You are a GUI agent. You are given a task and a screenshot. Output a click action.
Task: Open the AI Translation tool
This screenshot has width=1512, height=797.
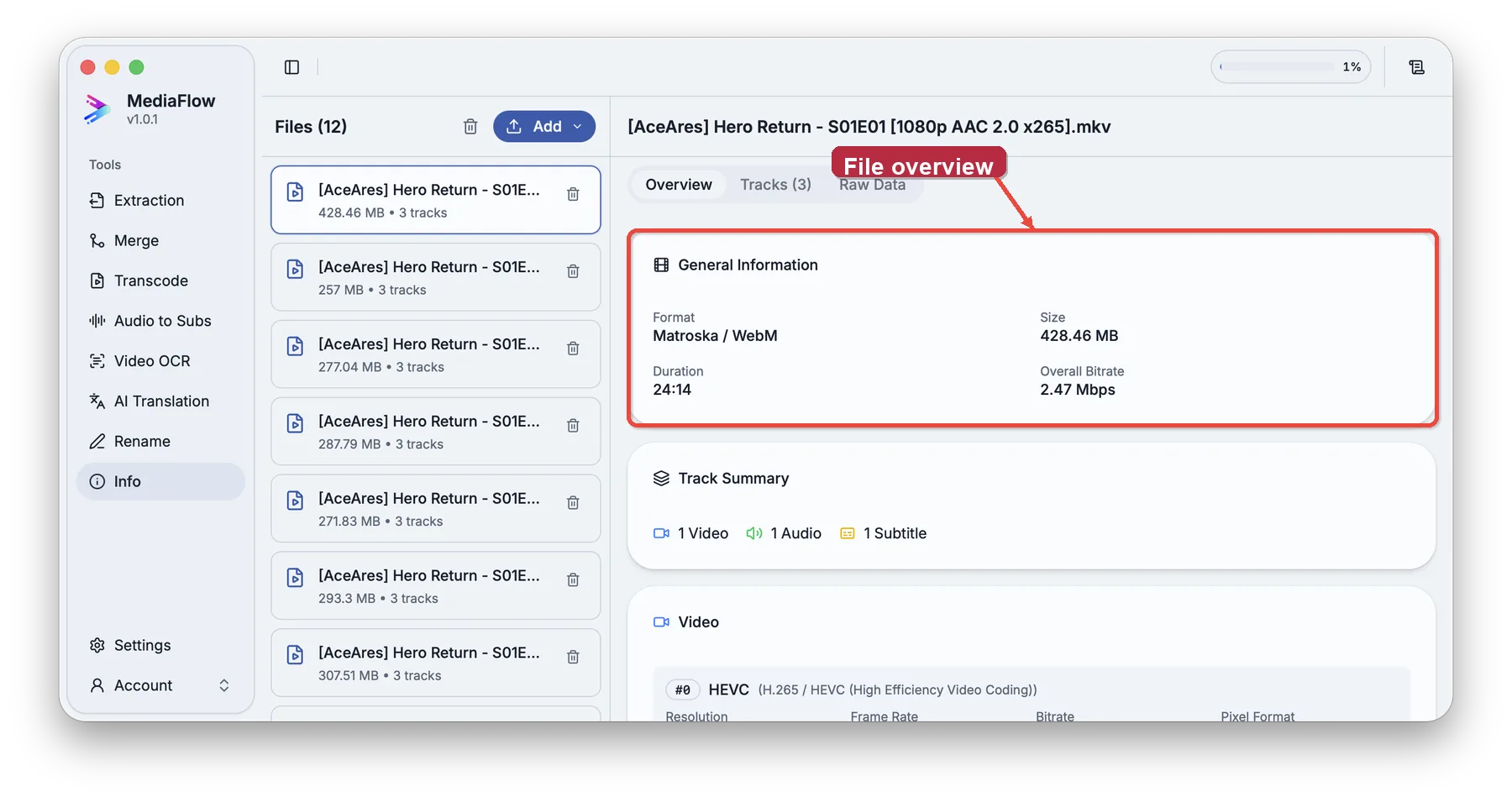point(160,401)
